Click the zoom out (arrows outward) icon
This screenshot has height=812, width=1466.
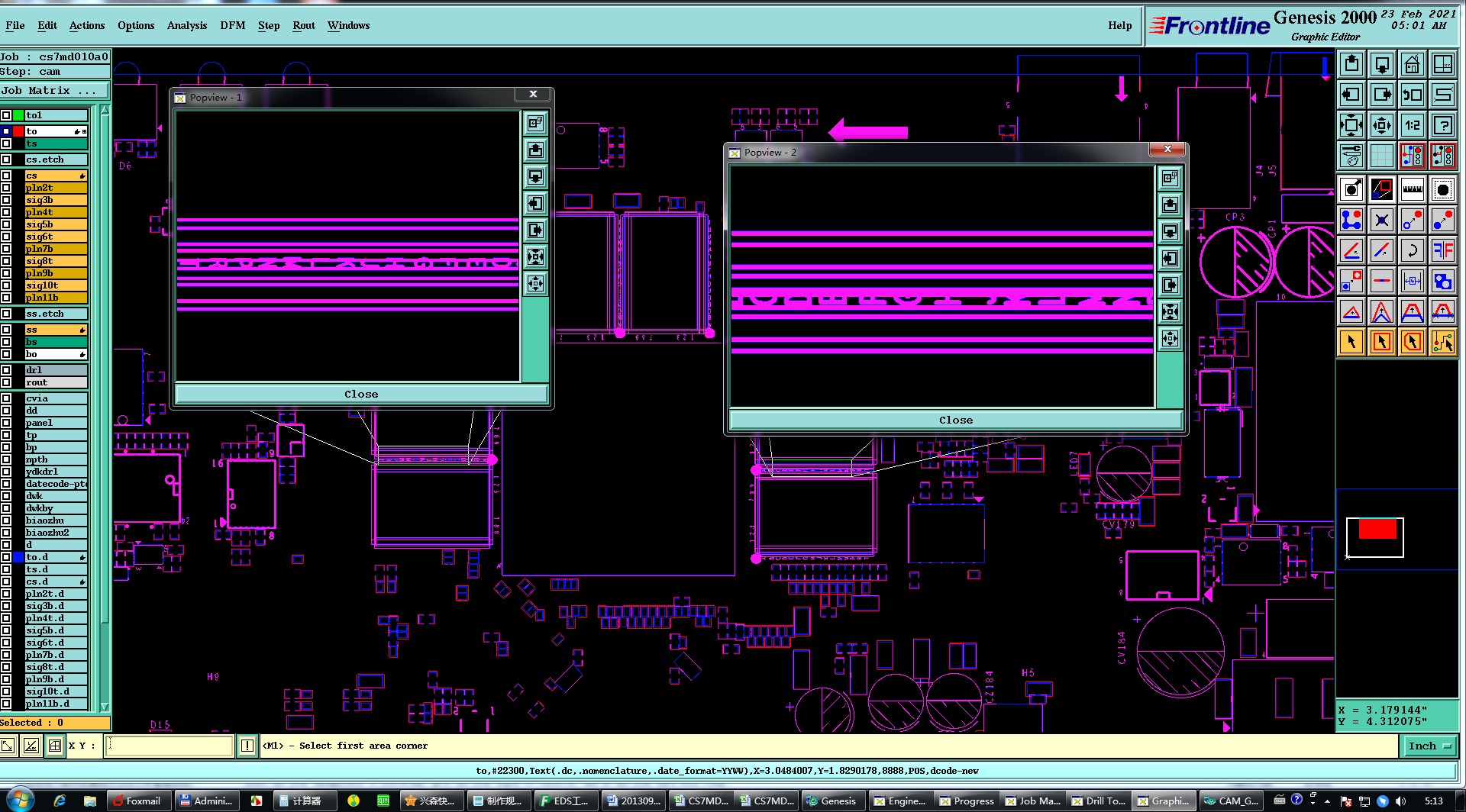coord(1382,125)
